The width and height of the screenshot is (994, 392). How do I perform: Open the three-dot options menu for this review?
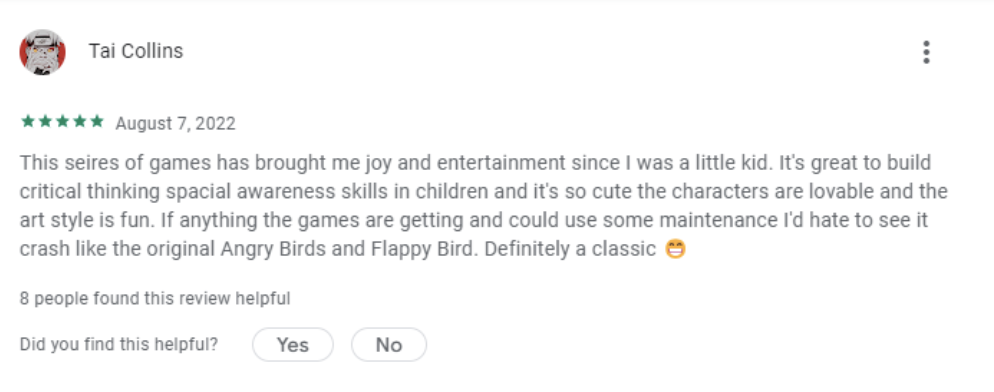coord(926,52)
